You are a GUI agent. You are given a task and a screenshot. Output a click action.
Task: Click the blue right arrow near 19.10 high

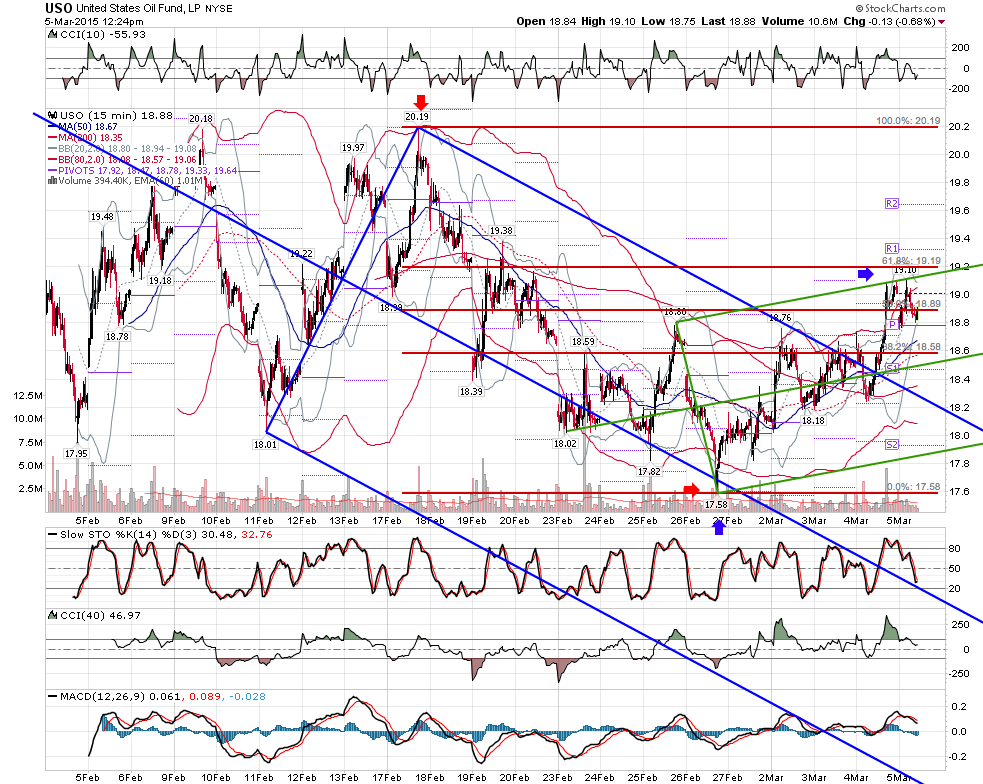click(866, 273)
